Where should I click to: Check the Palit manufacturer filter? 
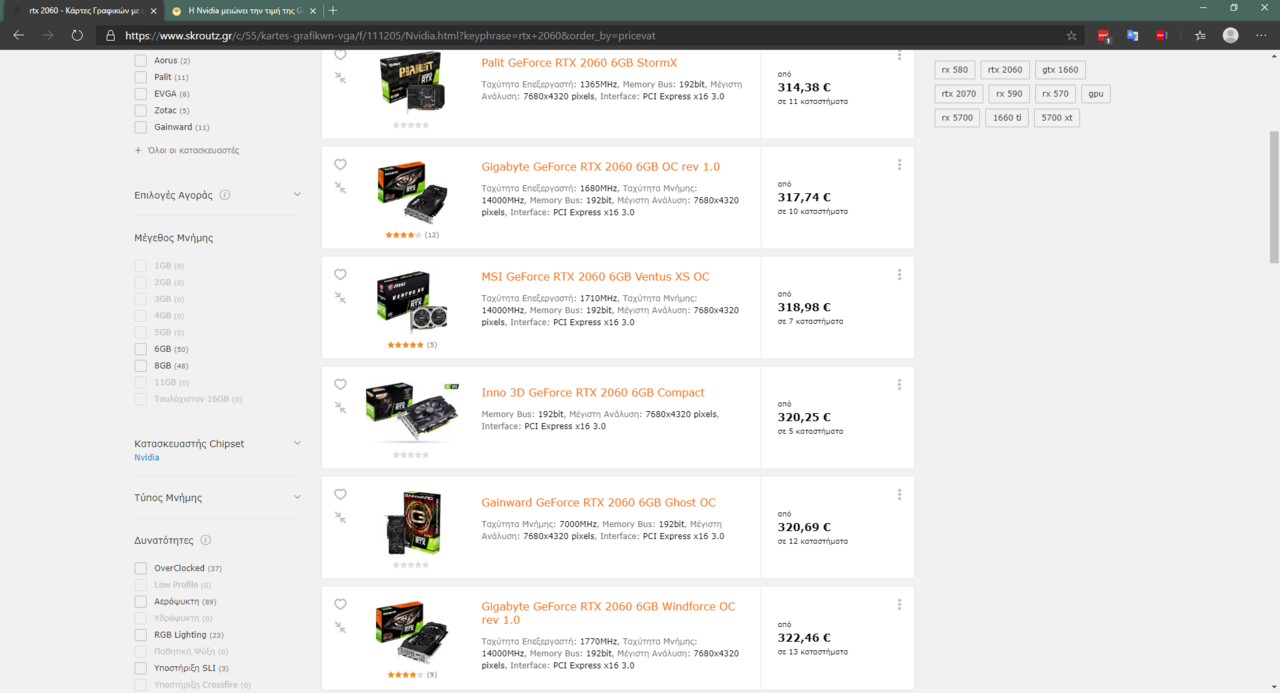click(141, 77)
